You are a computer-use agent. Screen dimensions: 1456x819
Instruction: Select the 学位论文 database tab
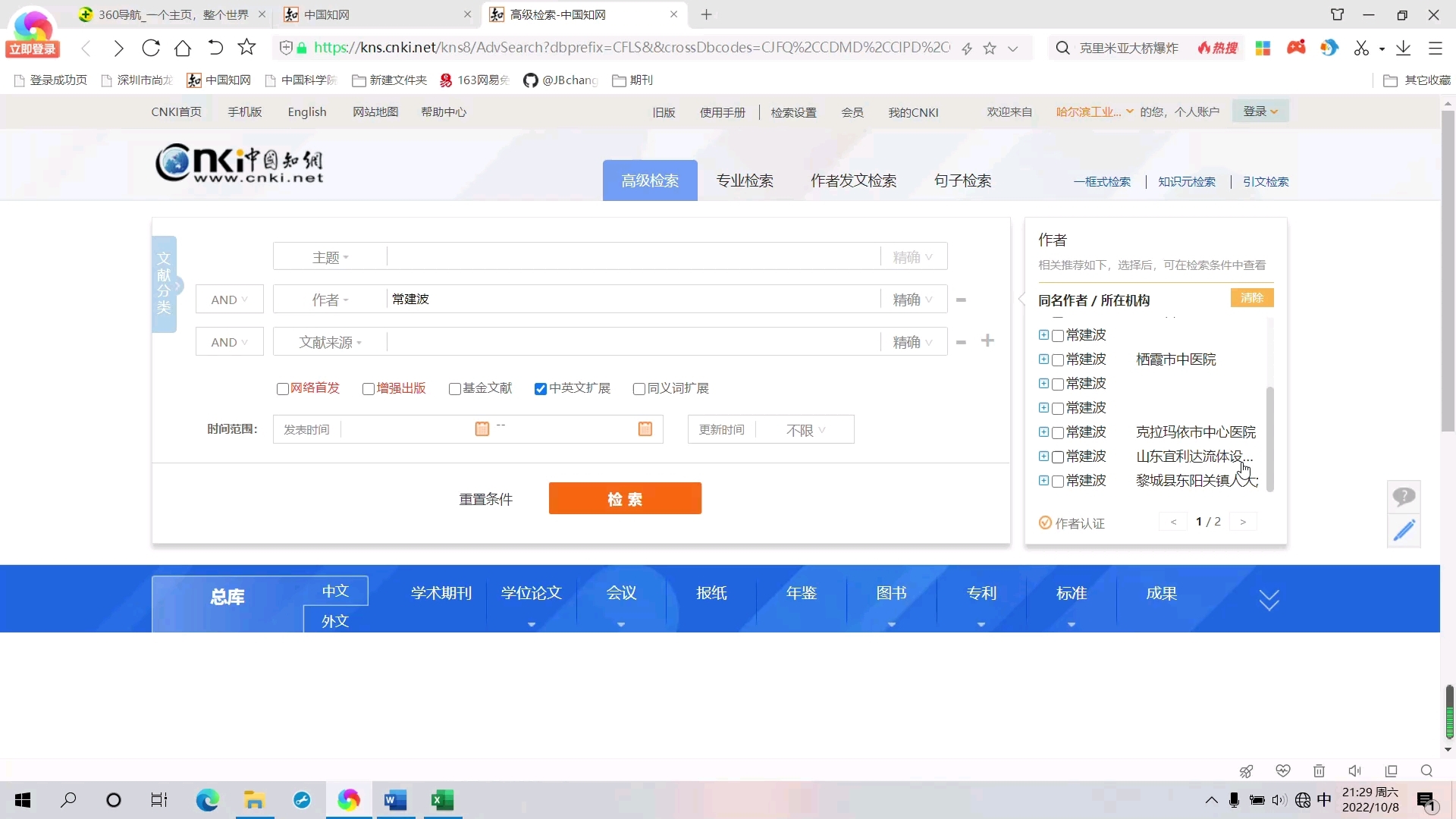tap(531, 593)
